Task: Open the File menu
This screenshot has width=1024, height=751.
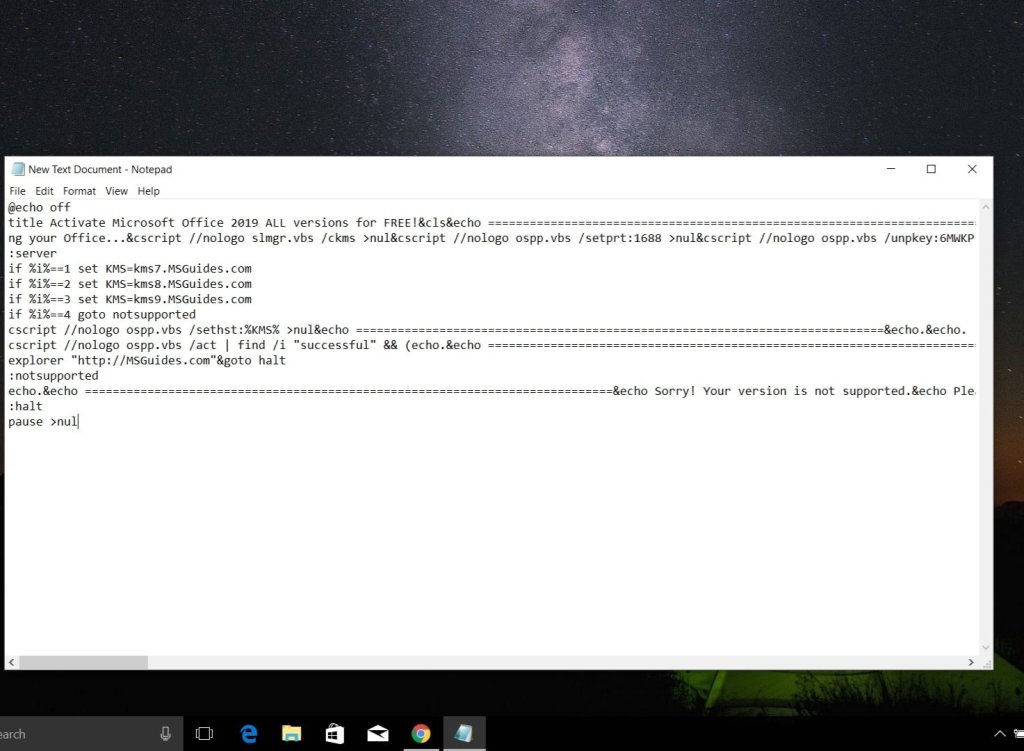Action: pyautogui.click(x=17, y=191)
